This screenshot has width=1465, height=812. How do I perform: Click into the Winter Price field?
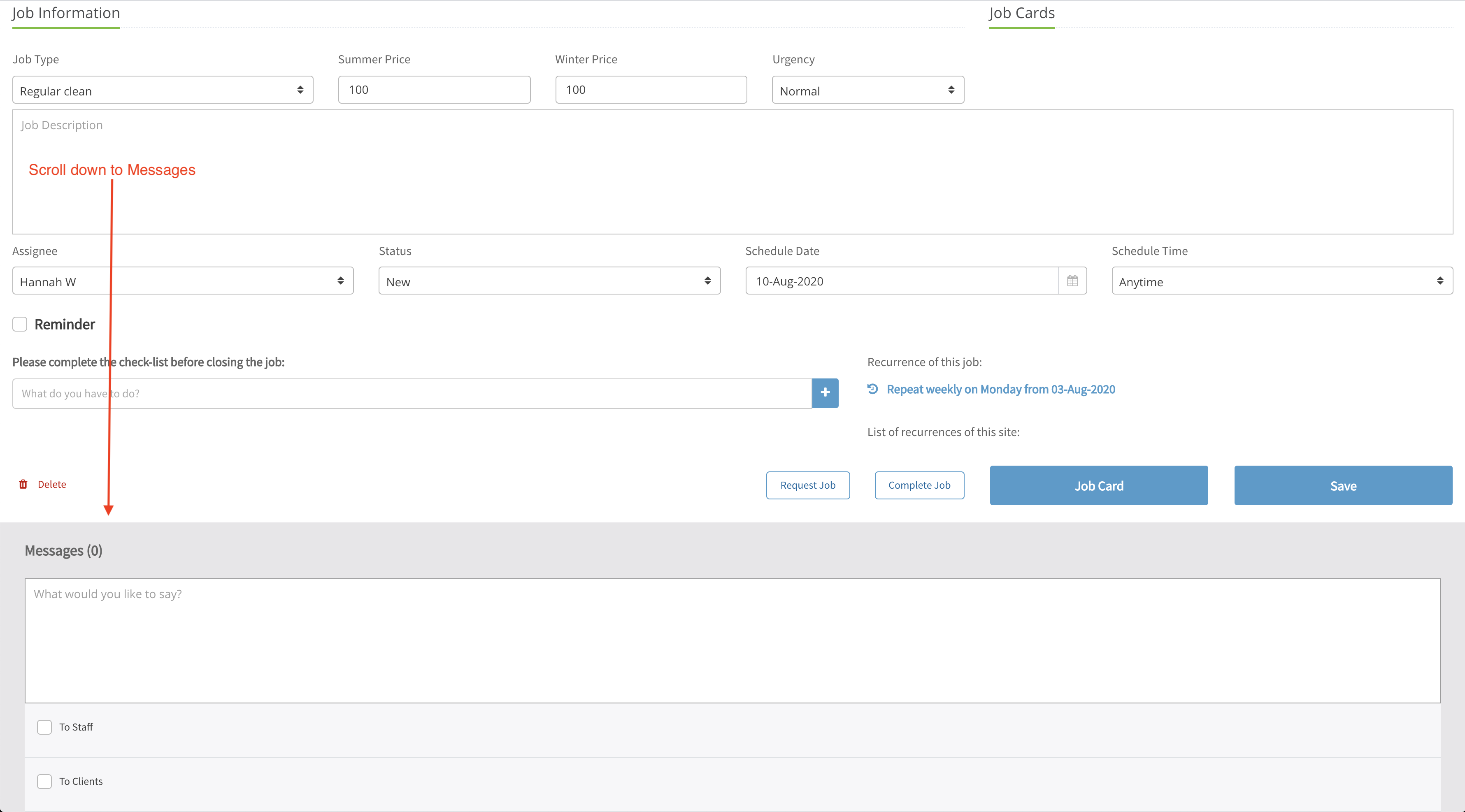pyautogui.click(x=651, y=90)
